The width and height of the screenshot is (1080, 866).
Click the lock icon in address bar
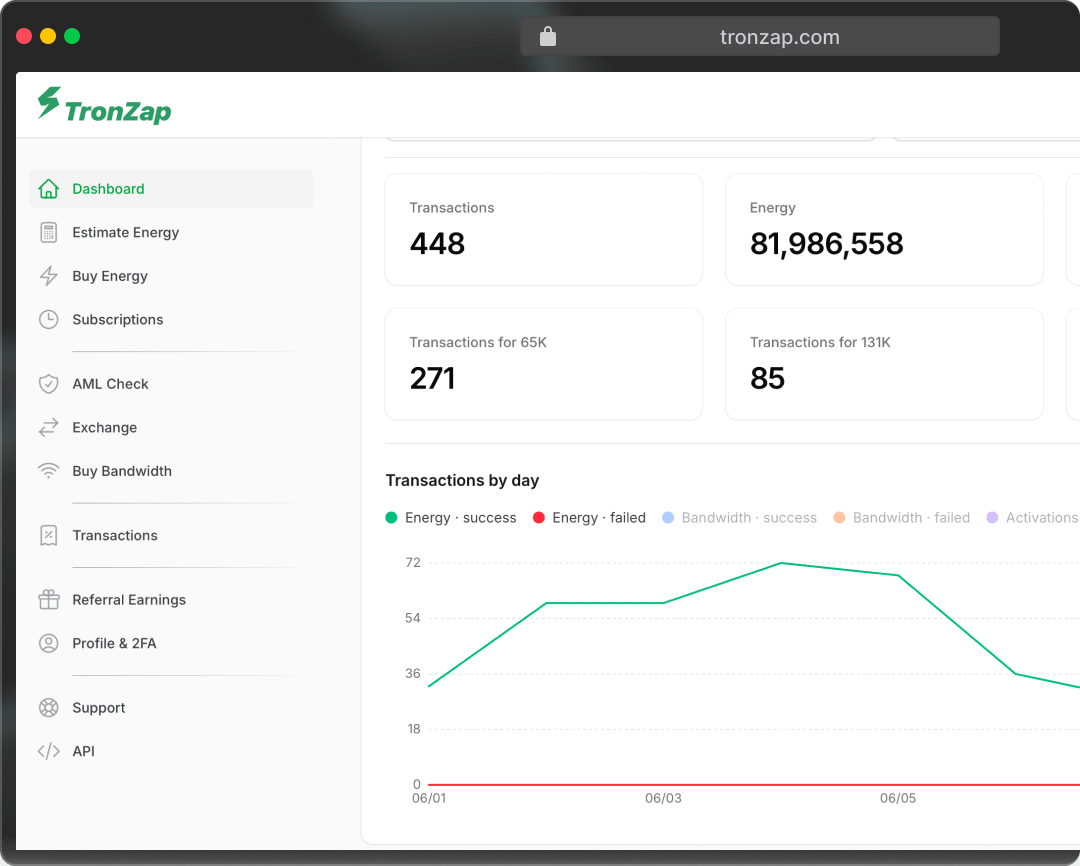(548, 37)
